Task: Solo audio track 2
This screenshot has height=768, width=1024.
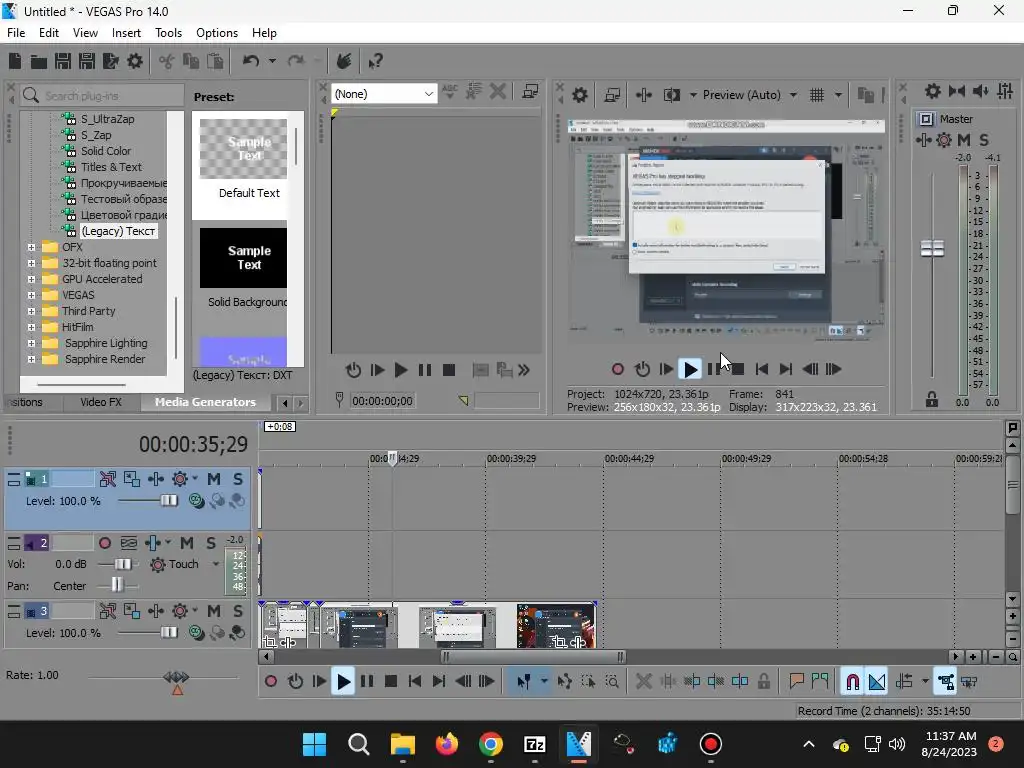Action: click(211, 543)
